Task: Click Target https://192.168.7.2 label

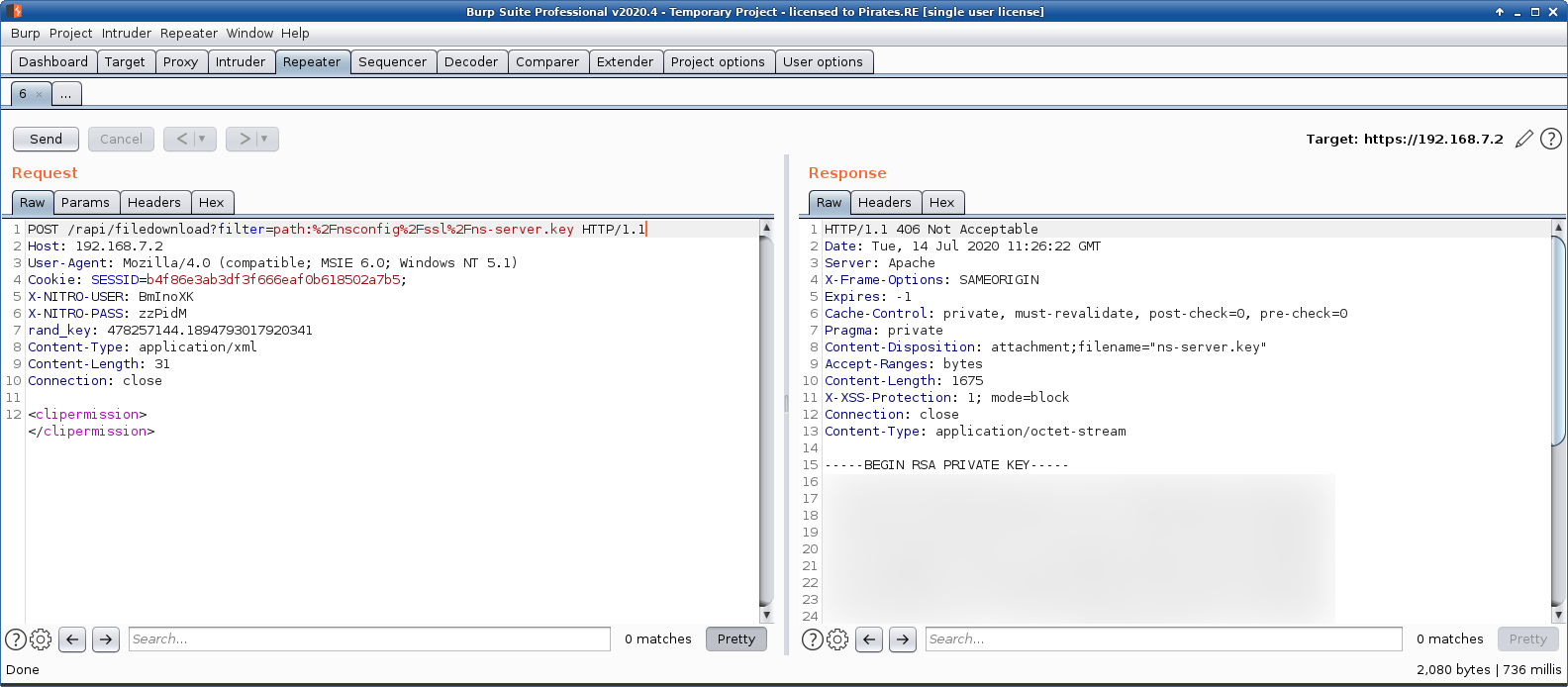Action: pyautogui.click(x=1405, y=139)
